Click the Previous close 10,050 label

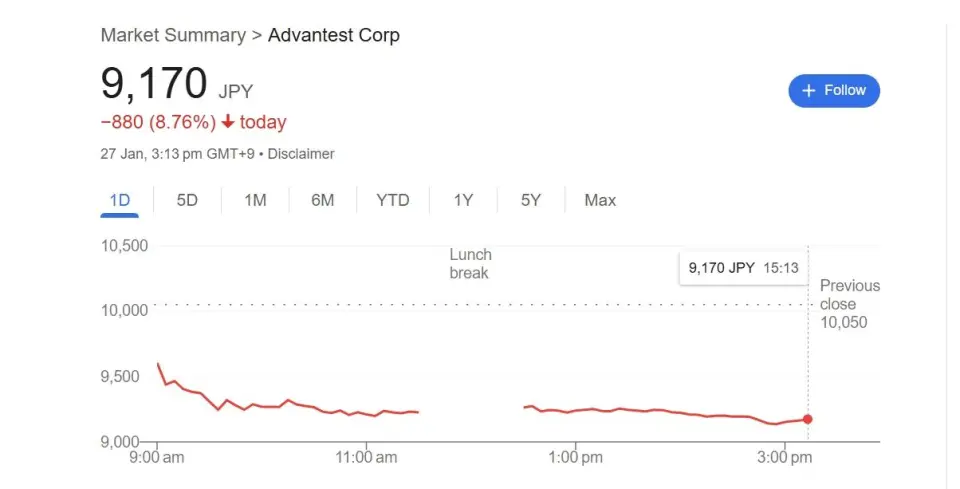(x=849, y=304)
